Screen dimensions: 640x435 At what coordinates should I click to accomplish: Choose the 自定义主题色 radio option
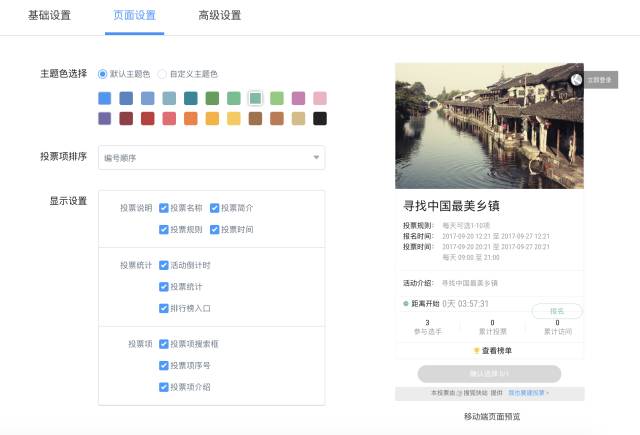pyautogui.click(x=162, y=74)
